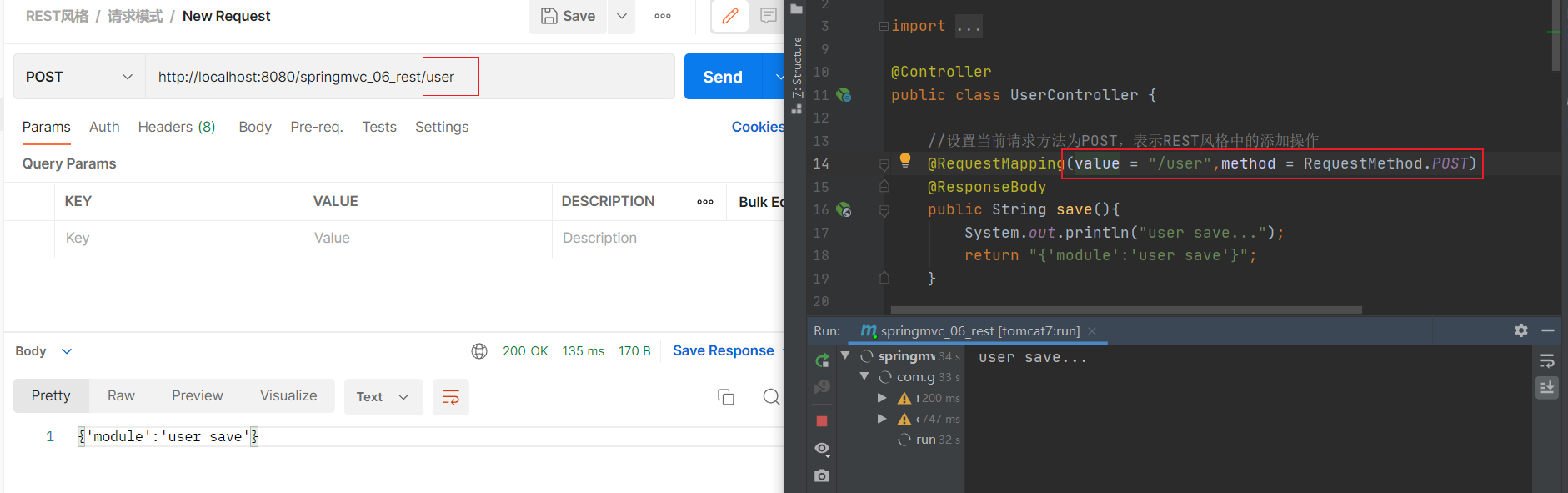Collapse the springmv root node in run tree
The width and height of the screenshot is (1568, 493).
845,355
